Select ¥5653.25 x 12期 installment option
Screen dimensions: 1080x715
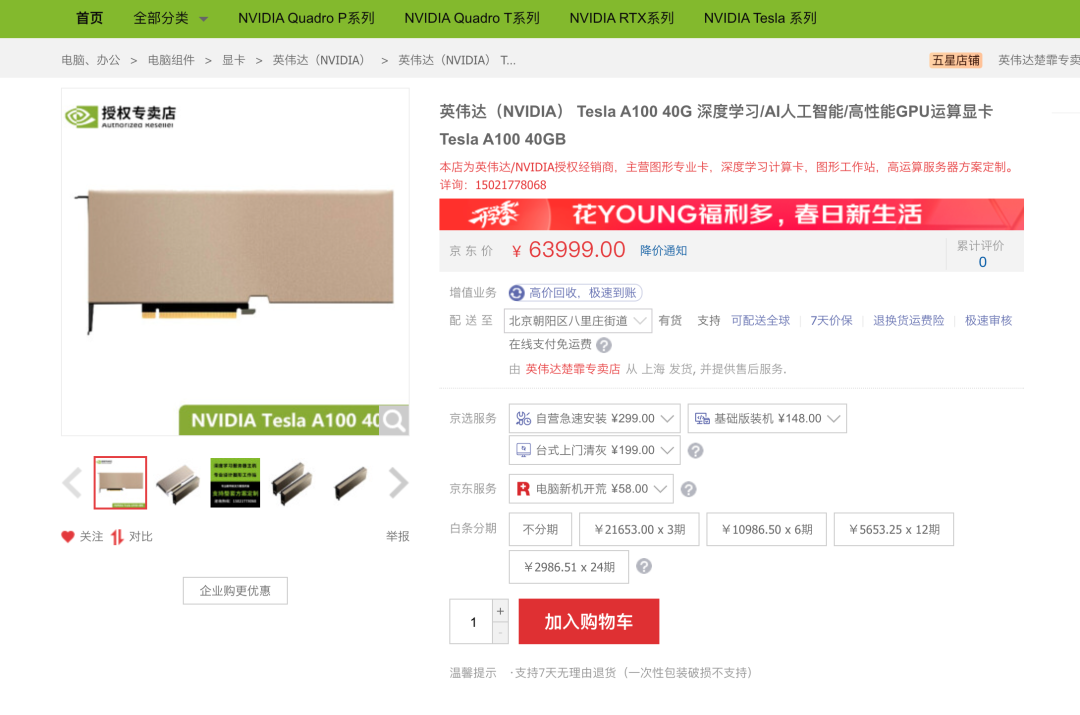[x=894, y=529]
